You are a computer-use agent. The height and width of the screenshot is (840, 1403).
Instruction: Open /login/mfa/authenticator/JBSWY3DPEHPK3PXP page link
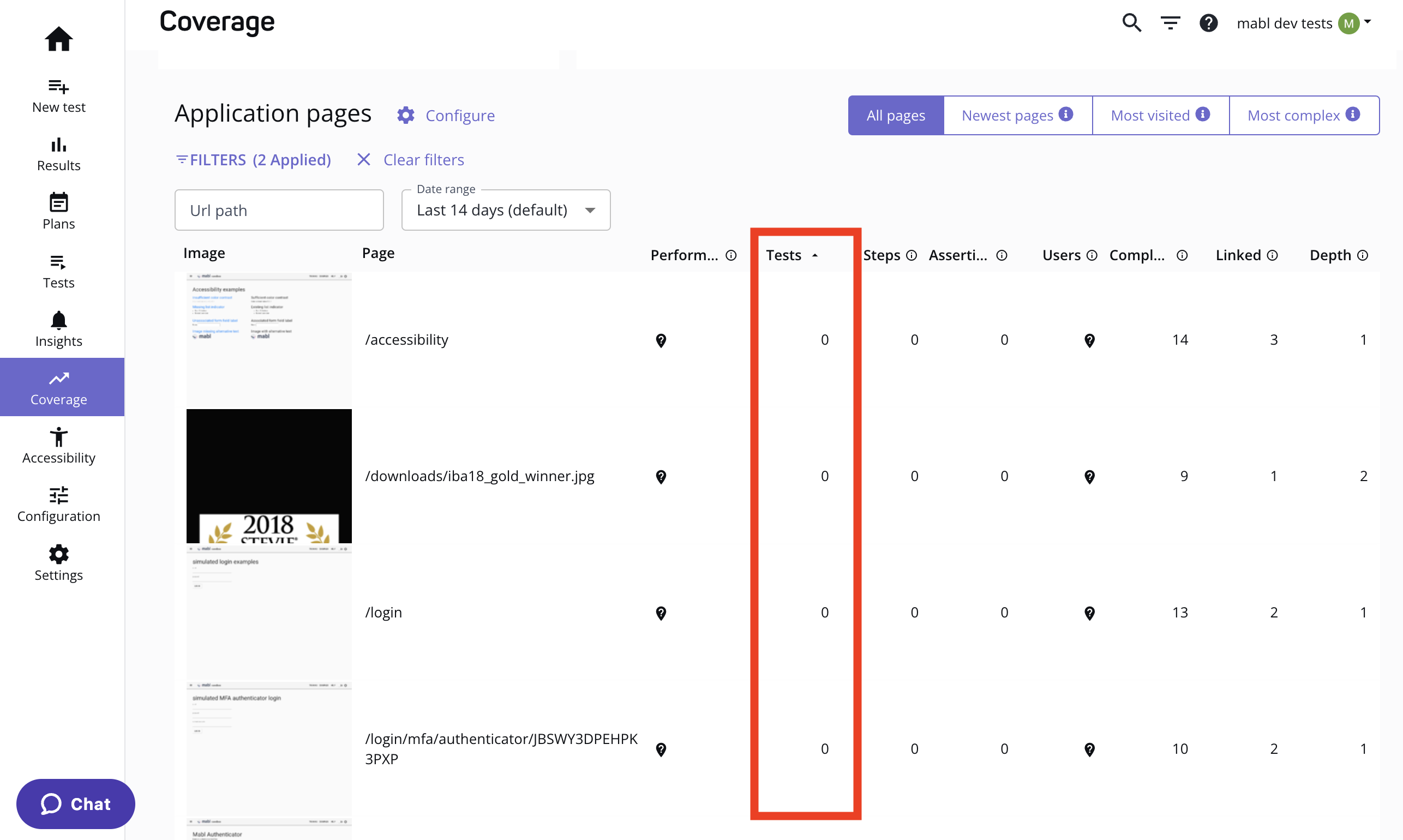coord(501,749)
